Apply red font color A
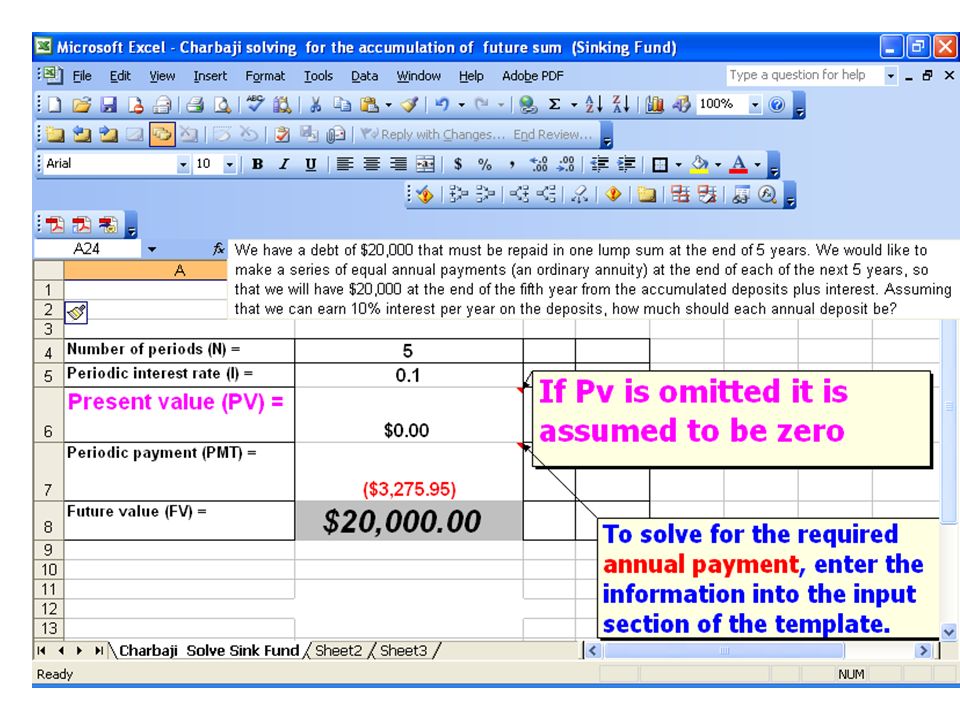 (739, 164)
